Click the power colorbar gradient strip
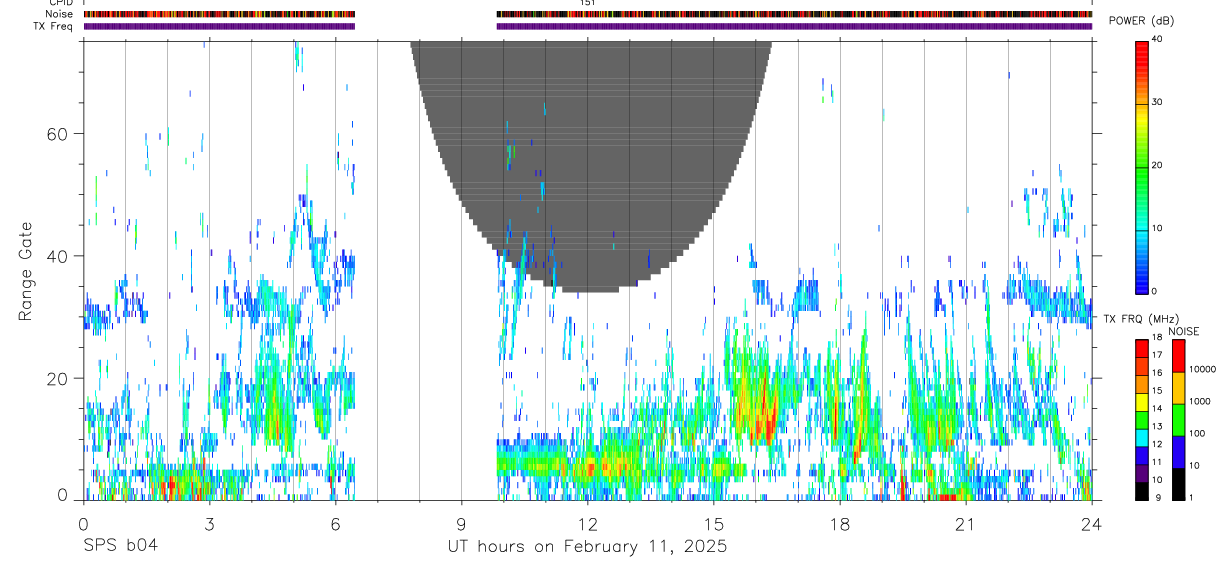1228x567 pixels. point(1142,166)
